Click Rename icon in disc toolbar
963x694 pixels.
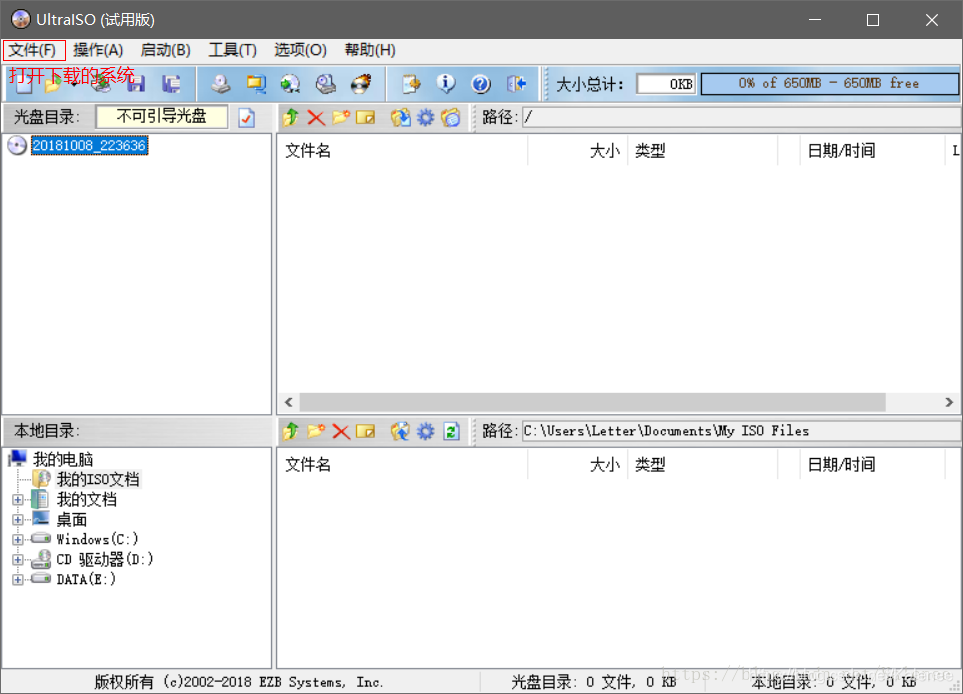point(365,117)
